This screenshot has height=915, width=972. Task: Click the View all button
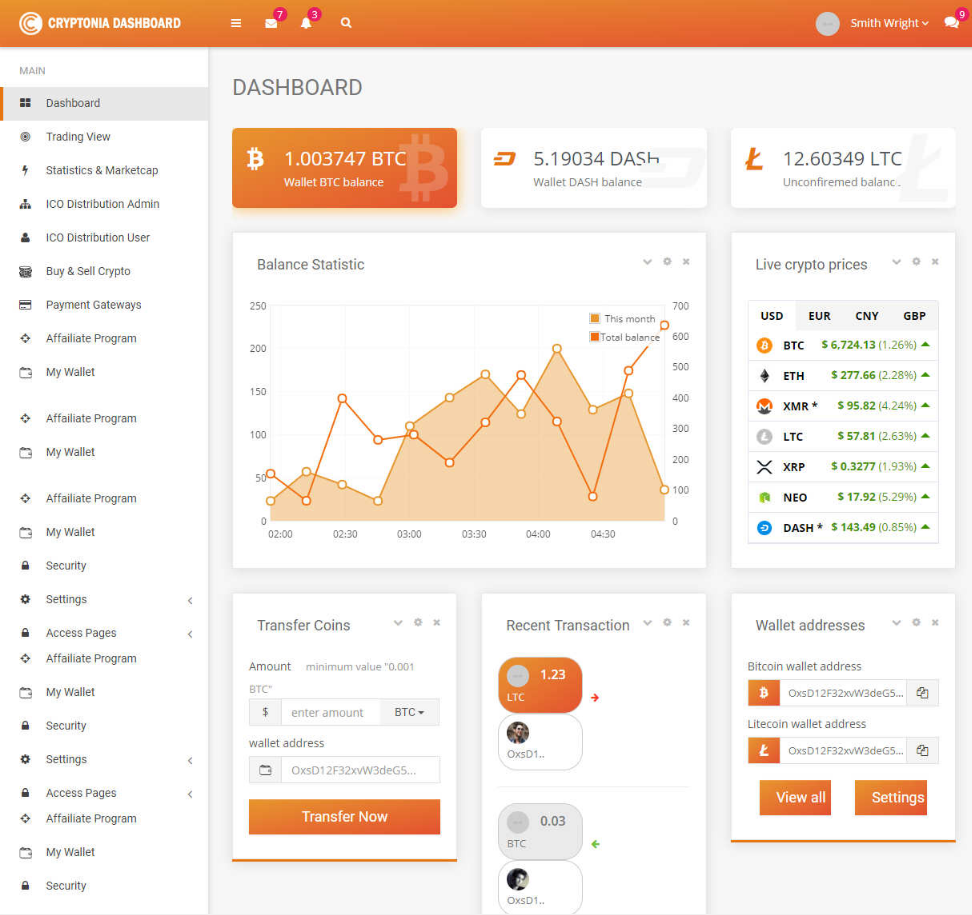click(x=795, y=797)
